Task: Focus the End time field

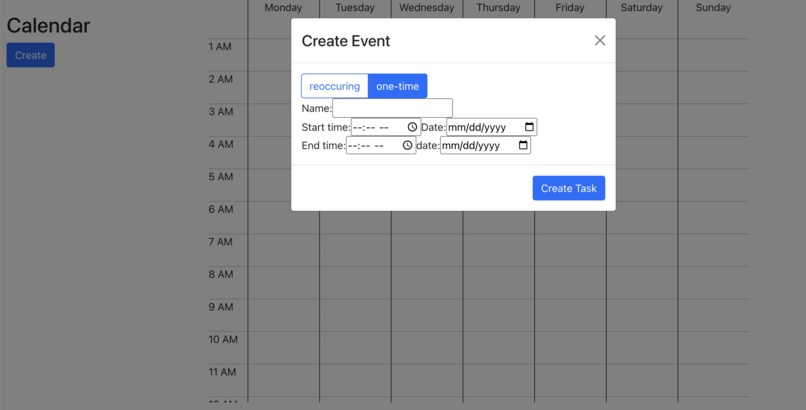Action: point(381,145)
